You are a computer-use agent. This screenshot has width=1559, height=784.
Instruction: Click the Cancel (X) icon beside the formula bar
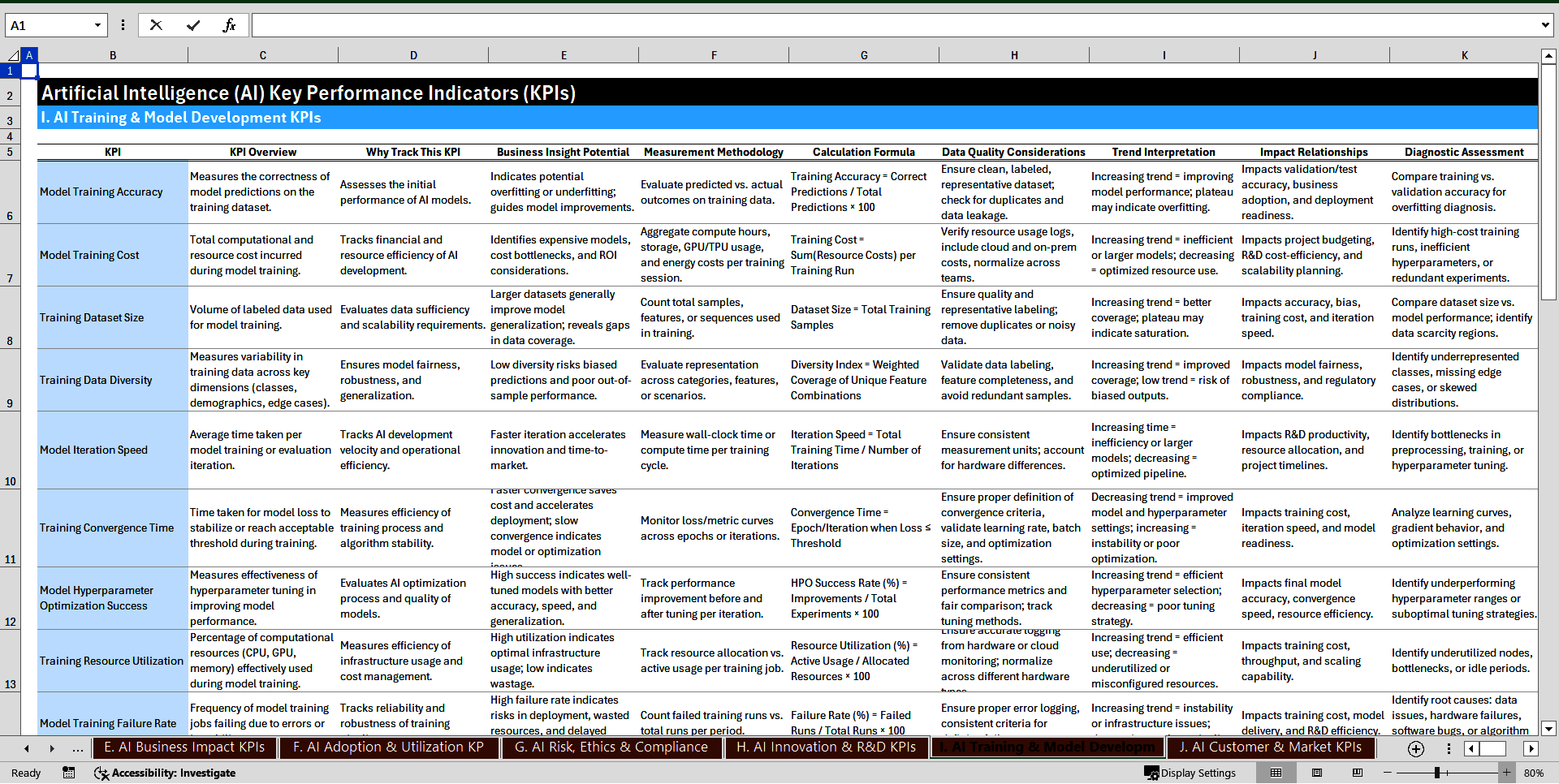pos(156,24)
